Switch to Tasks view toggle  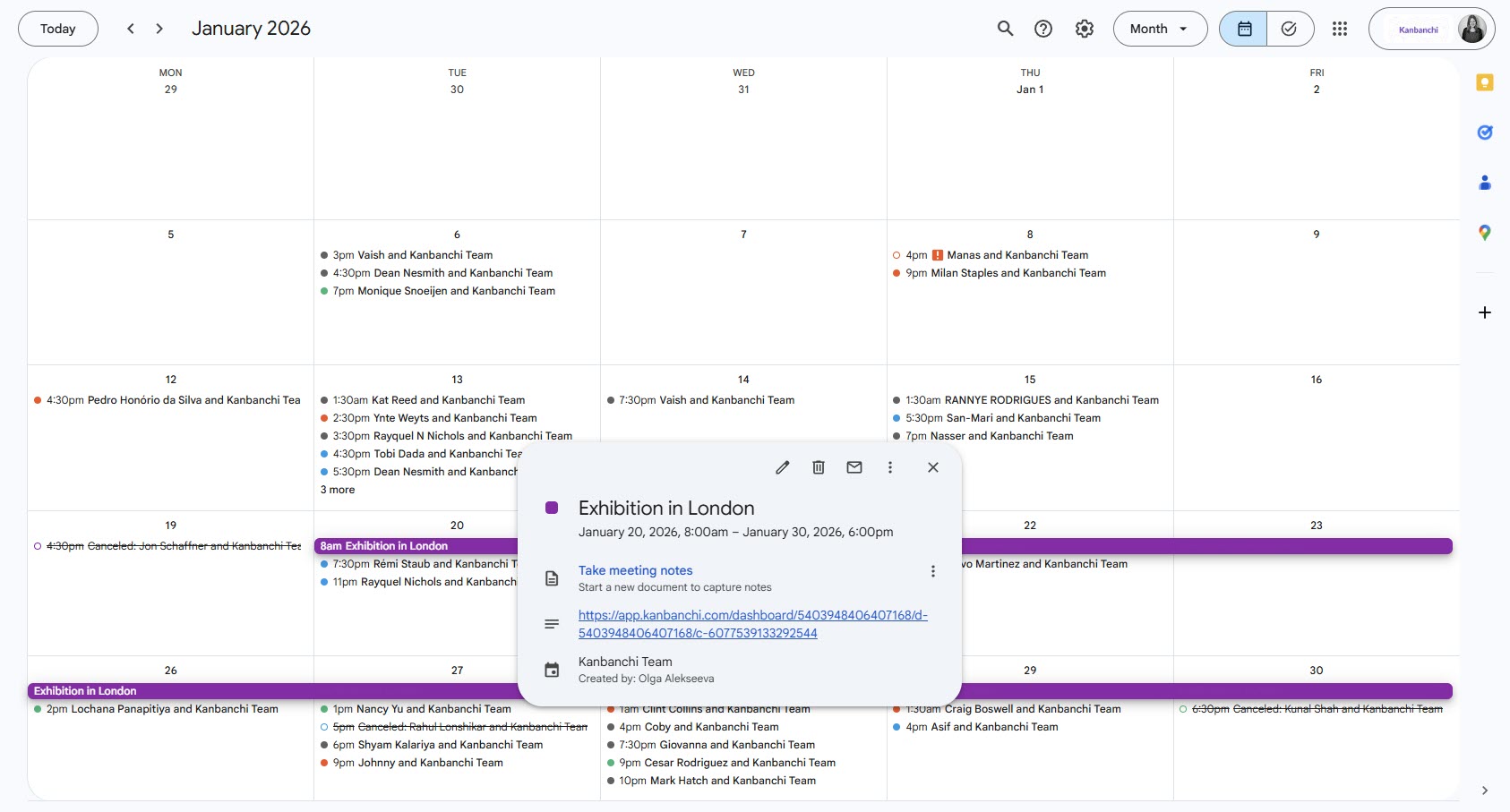point(1289,28)
